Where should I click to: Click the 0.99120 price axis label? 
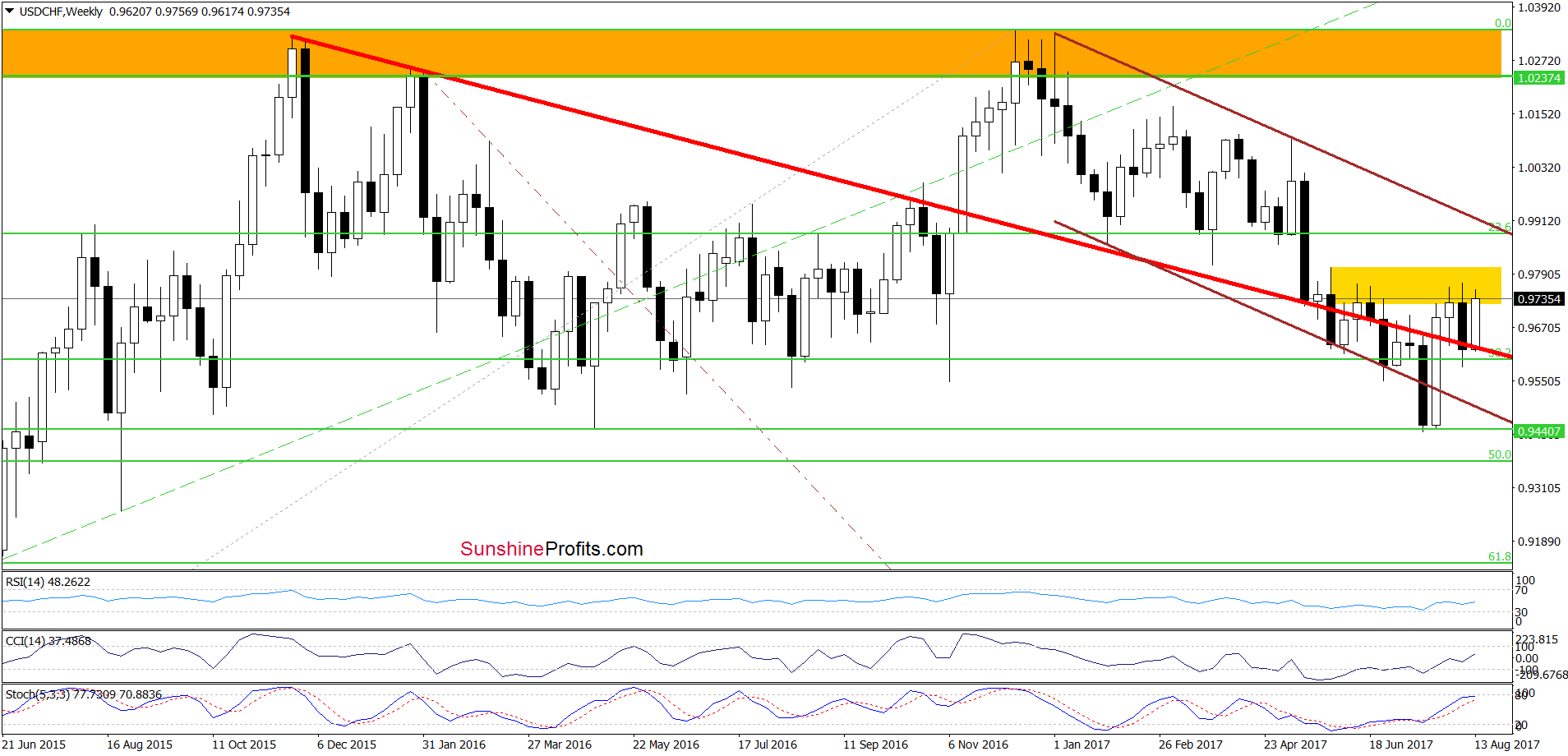tap(1538, 221)
